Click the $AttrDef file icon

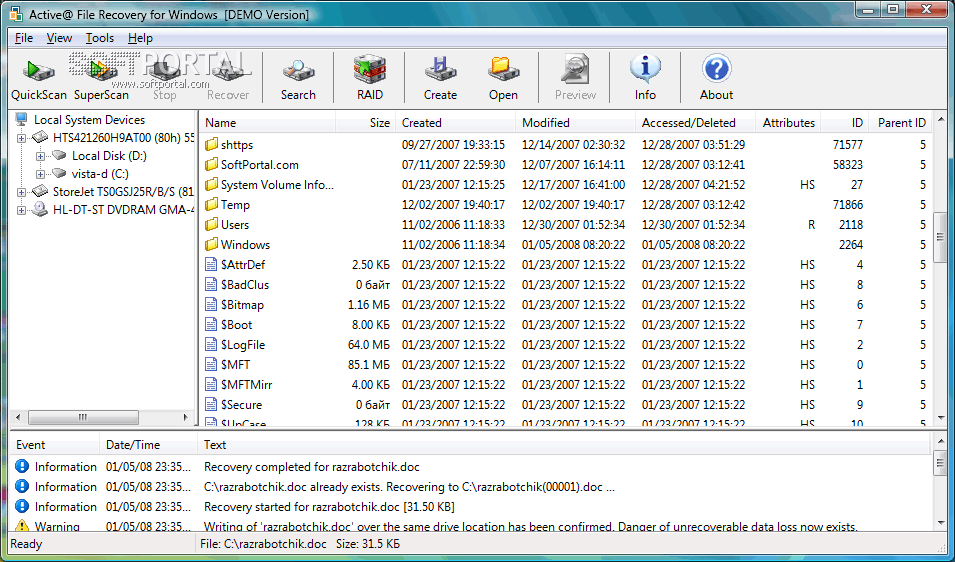click(211, 264)
